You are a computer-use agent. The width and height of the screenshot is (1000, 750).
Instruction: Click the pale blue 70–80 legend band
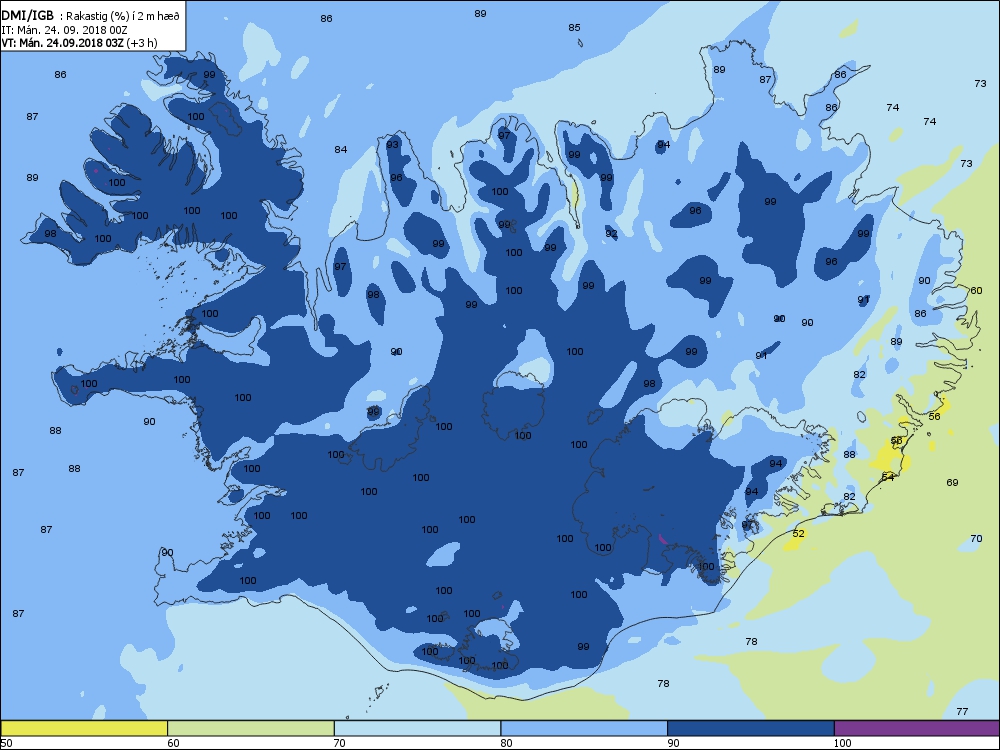coord(417,728)
